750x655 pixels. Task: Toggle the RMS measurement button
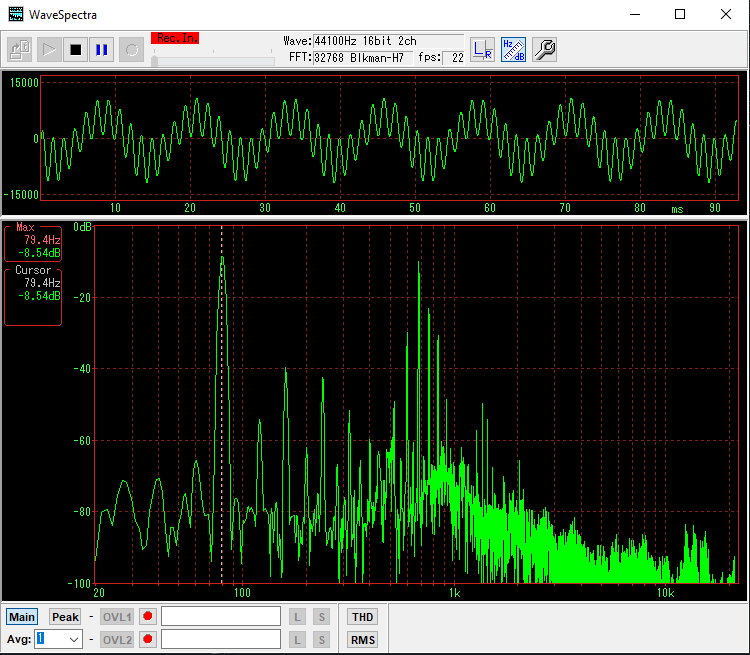coord(362,640)
